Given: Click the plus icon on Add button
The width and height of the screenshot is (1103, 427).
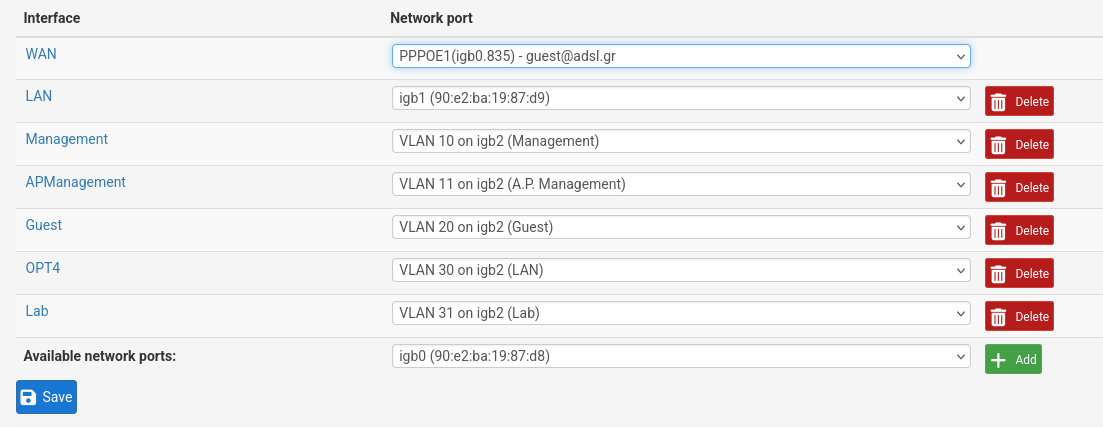Looking at the screenshot, I should 998,359.
